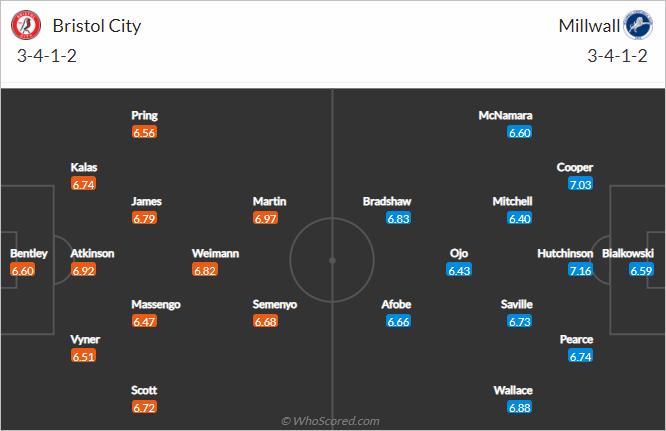Image resolution: width=666 pixels, height=431 pixels.
Task: Select player Atkinson in defence
Action: (92, 254)
